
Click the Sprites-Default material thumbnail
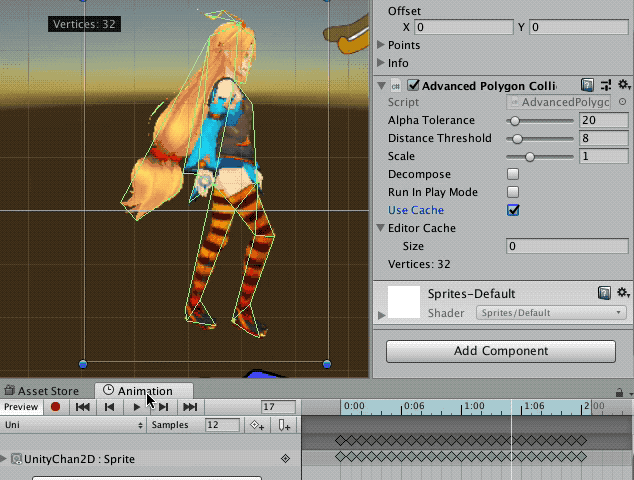(x=404, y=302)
